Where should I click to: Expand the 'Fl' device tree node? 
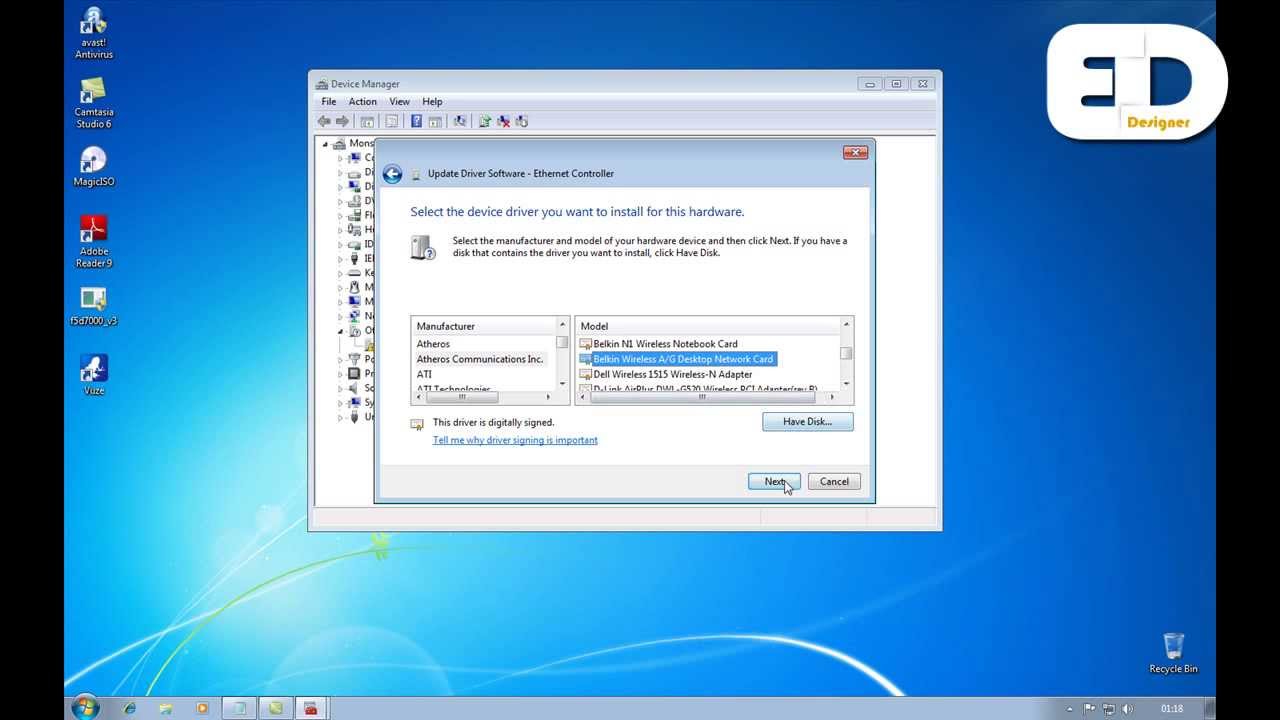(x=340, y=215)
